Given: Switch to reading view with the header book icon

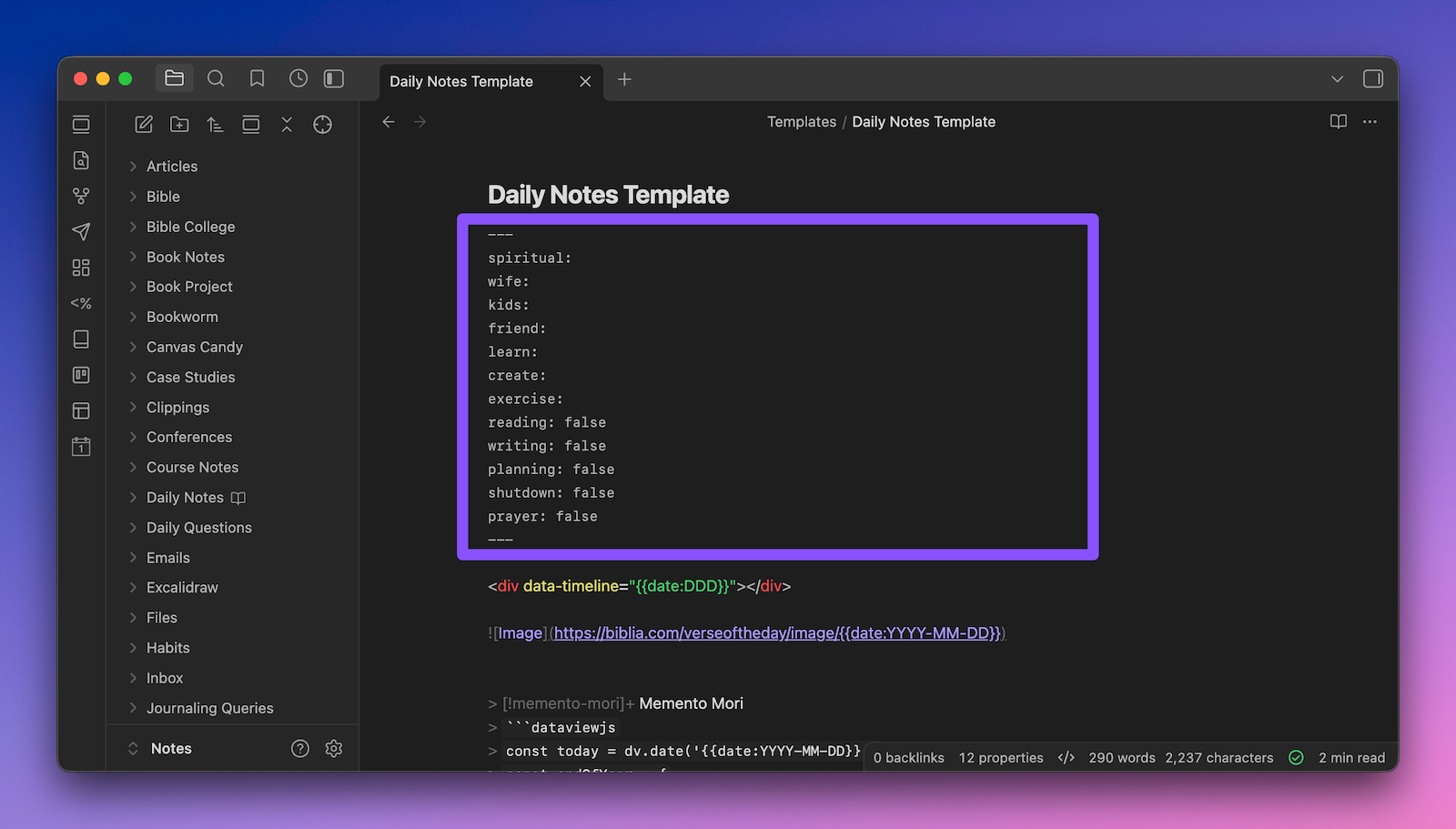Looking at the screenshot, I should tap(1338, 122).
